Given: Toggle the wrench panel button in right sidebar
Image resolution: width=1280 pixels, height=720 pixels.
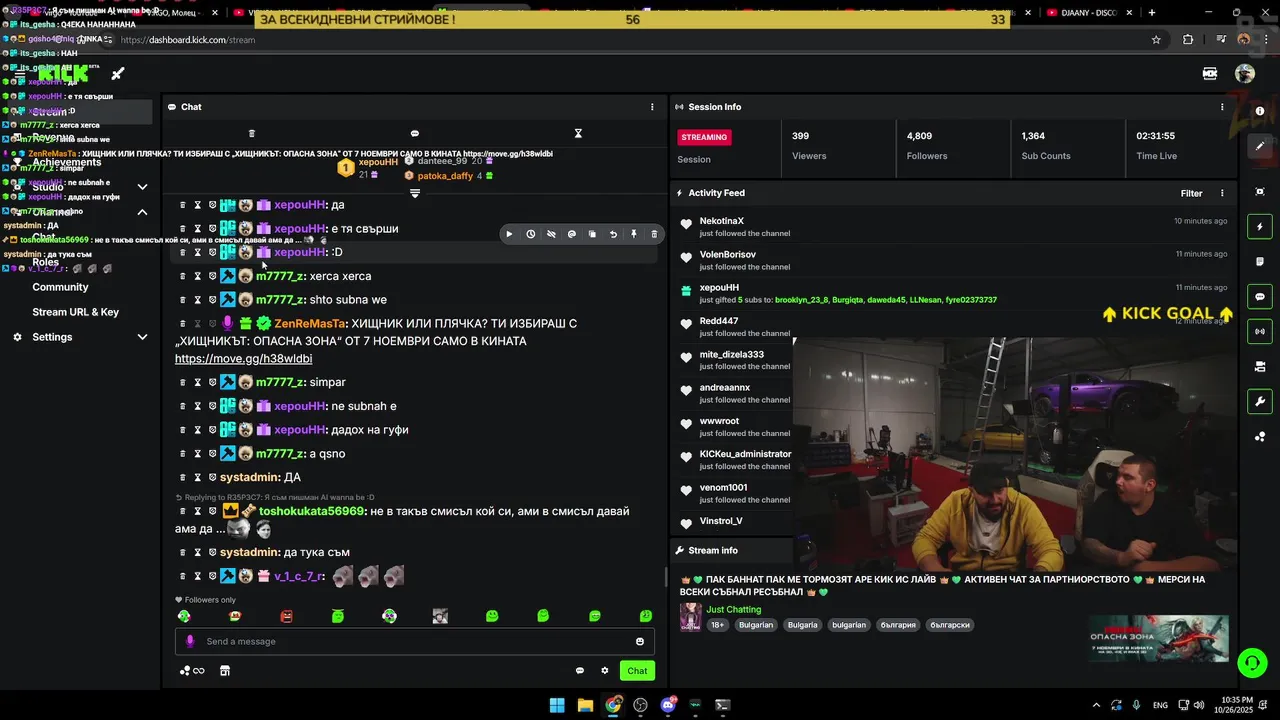Looking at the screenshot, I should point(1260,402).
